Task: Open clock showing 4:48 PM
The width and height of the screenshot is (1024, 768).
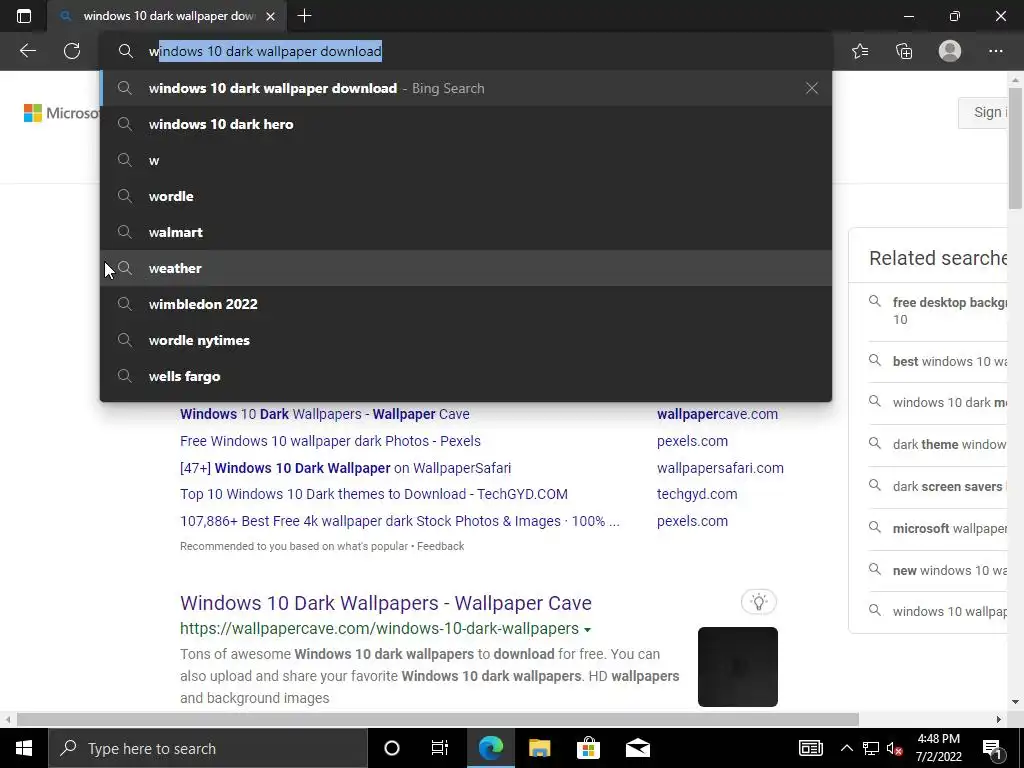Action: point(938,748)
